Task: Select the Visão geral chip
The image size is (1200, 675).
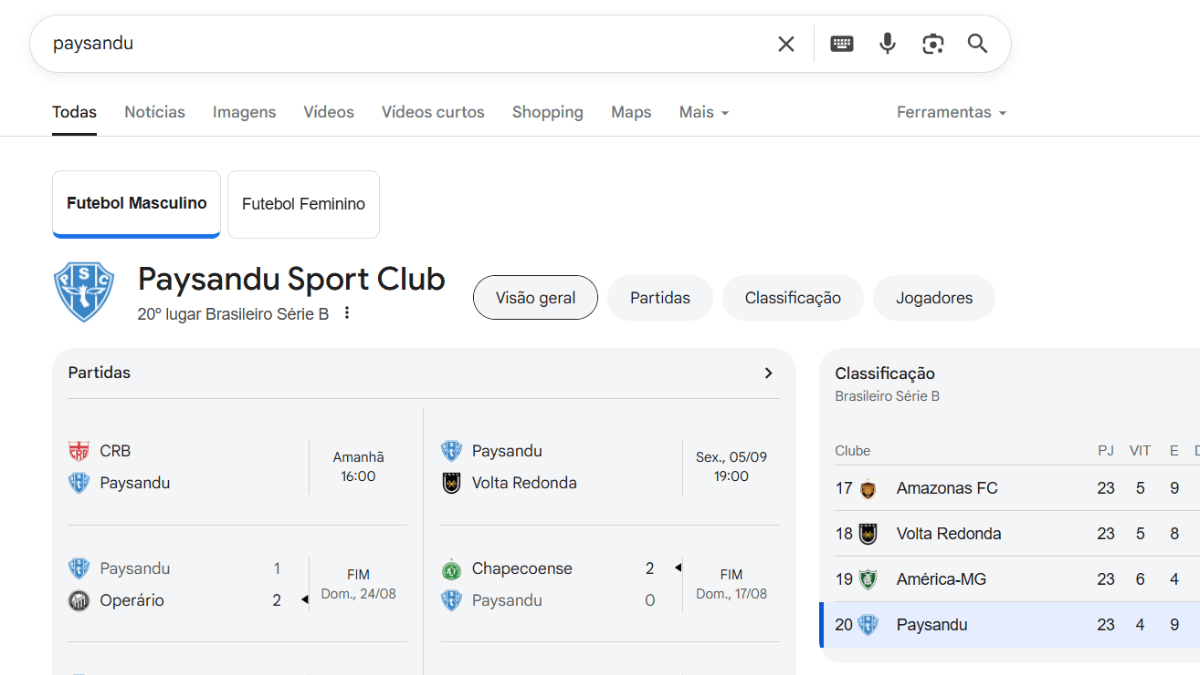Action: tap(535, 298)
